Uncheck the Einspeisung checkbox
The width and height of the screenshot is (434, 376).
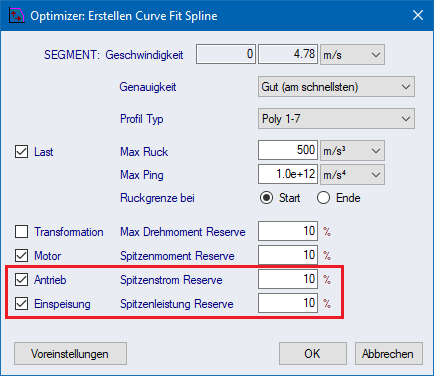[21, 304]
